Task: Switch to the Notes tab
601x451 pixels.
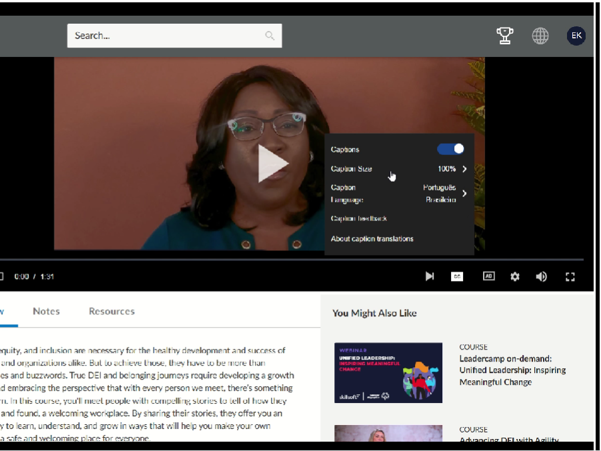Action: tap(46, 311)
